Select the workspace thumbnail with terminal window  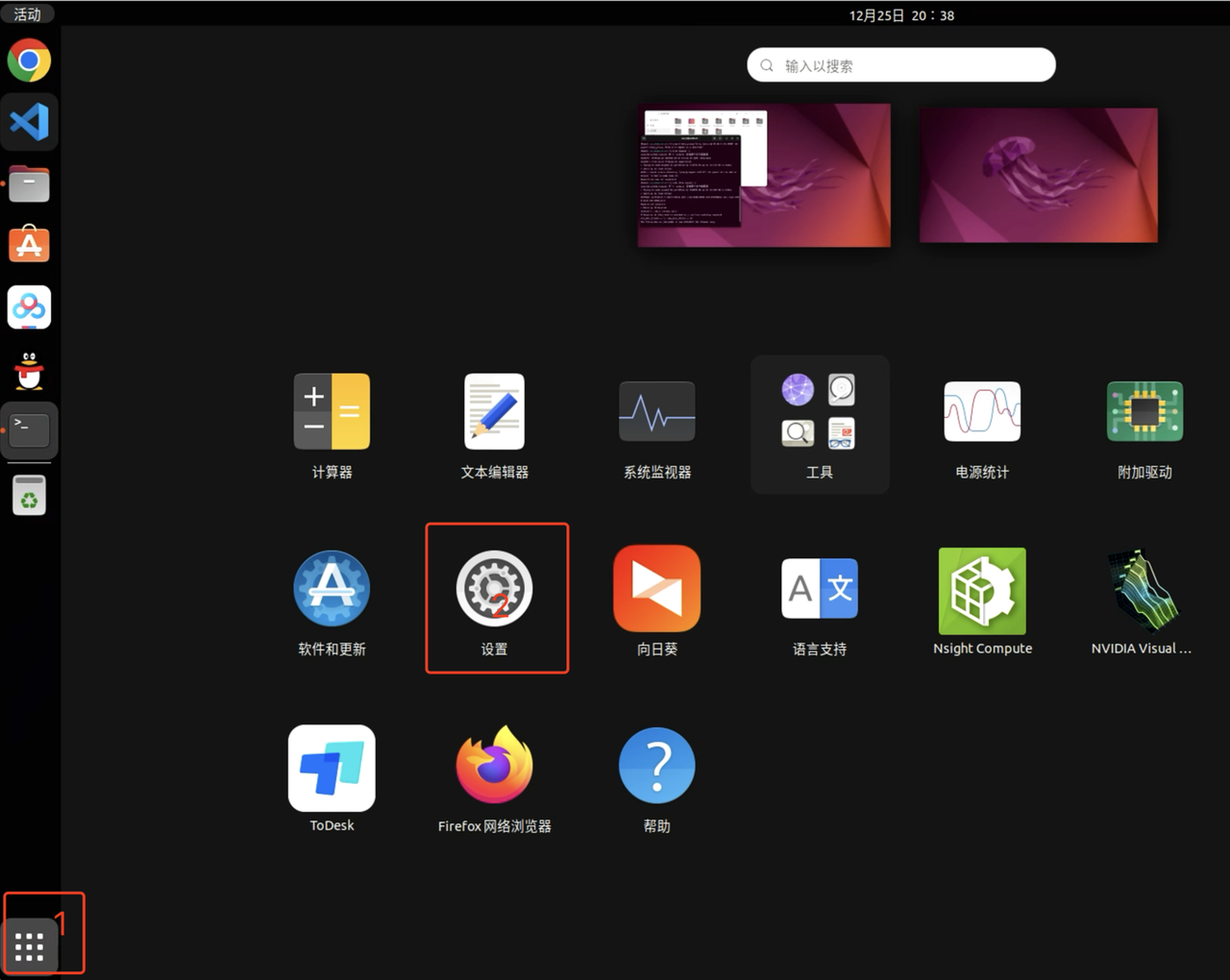click(764, 175)
